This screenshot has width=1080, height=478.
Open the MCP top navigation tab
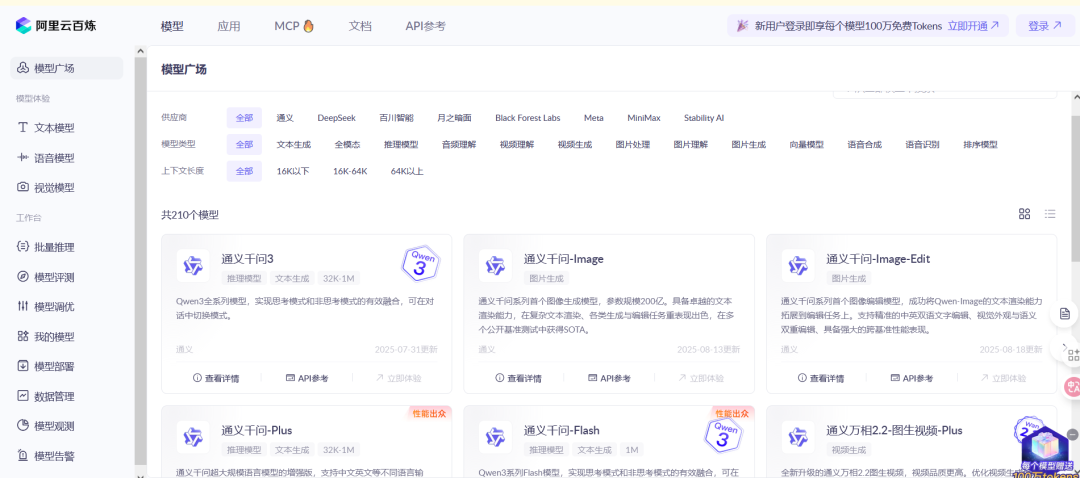[294, 26]
